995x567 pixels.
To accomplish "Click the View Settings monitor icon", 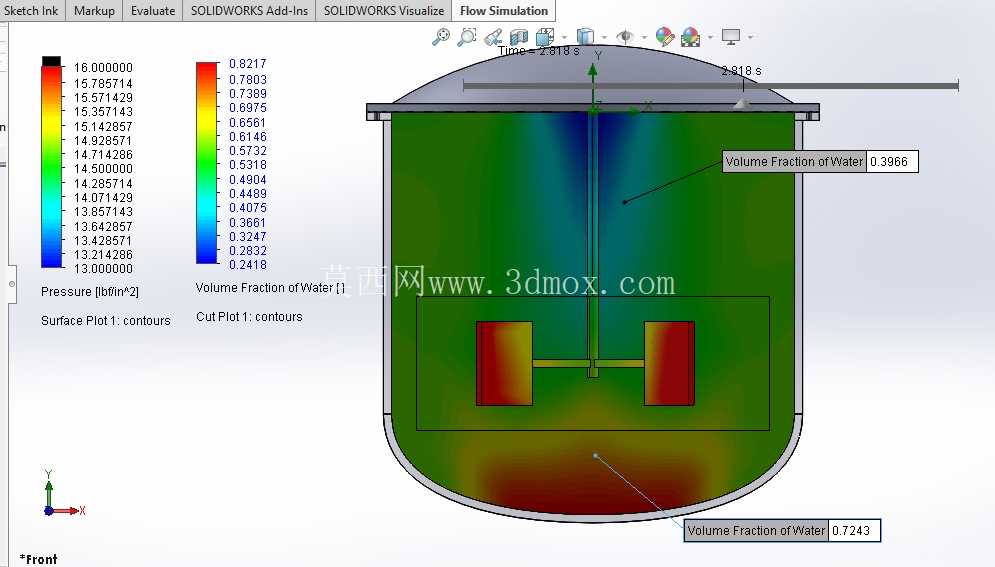I will coord(731,37).
